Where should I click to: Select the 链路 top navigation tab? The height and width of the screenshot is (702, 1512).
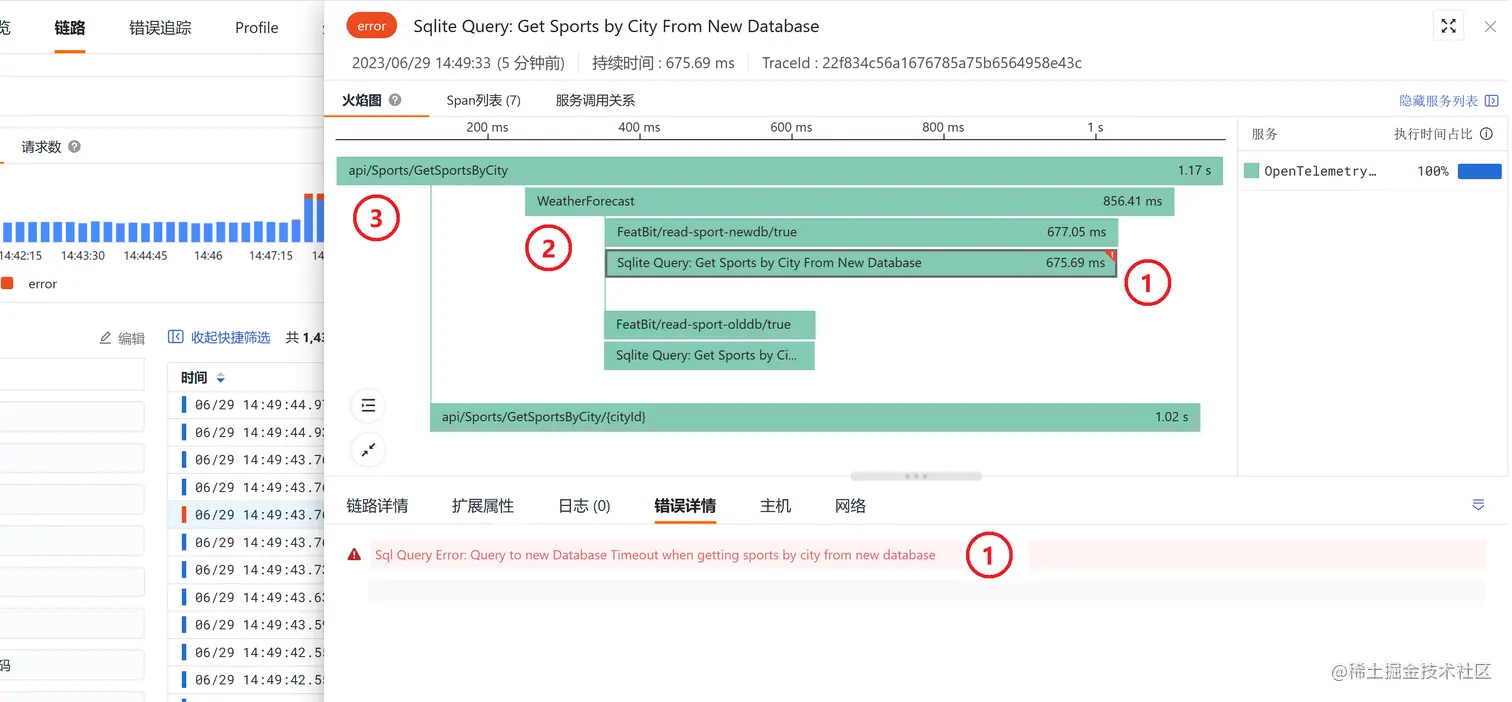point(70,28)
